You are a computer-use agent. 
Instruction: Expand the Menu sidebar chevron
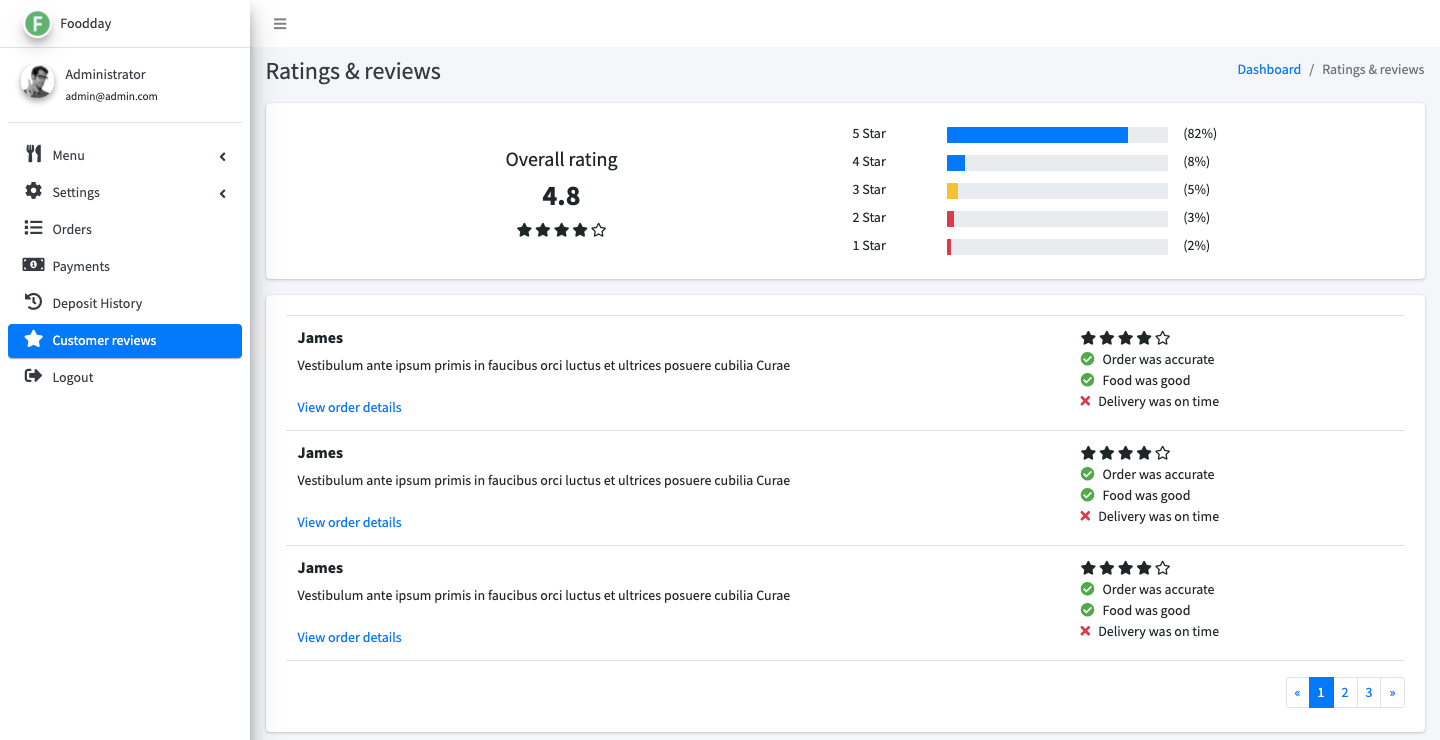tap(223, 156)
